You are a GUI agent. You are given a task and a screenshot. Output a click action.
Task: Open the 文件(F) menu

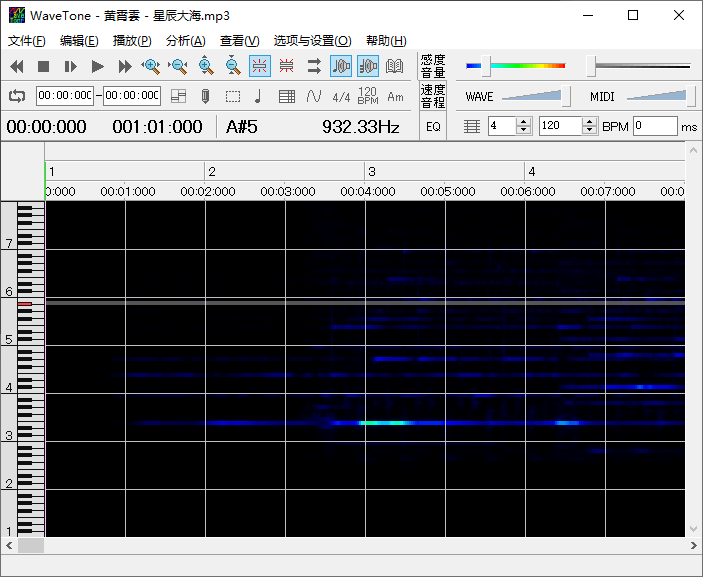(x=26, y=41)
